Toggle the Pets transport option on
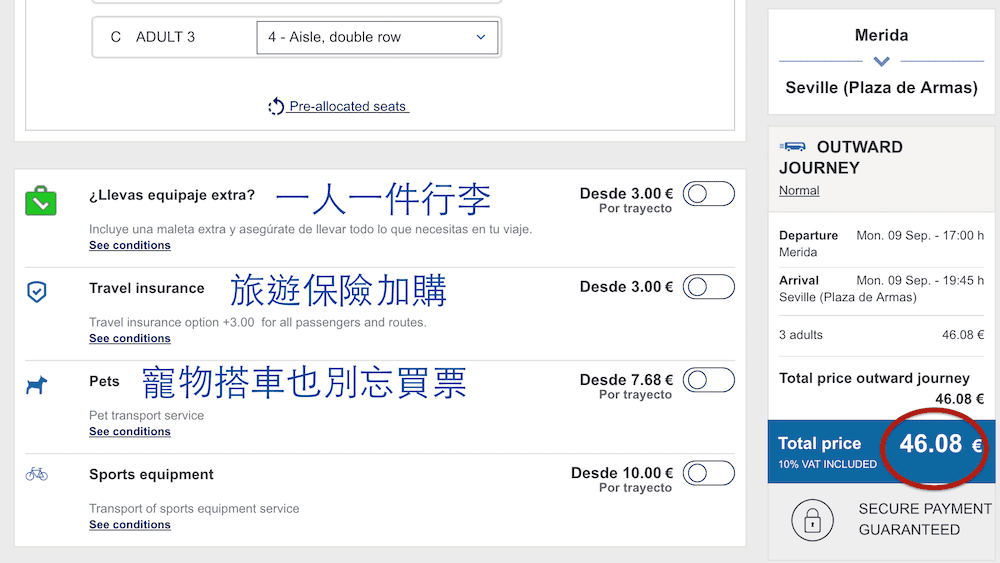The width and height of the screenshot is (1000, 563). (x=708, y=380)
